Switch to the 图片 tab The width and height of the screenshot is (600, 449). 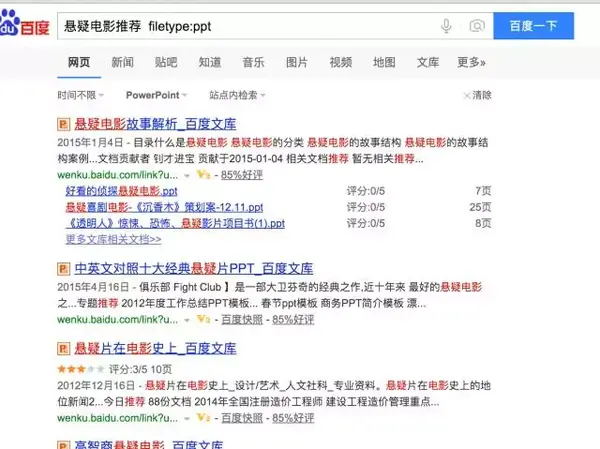pos(297,62)
